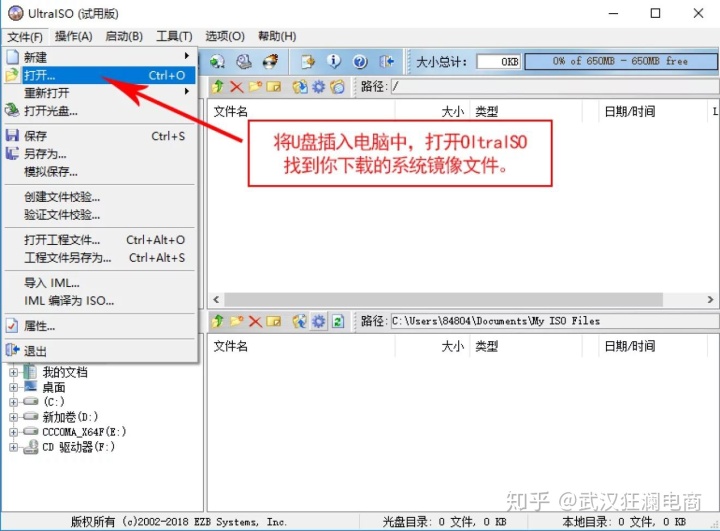Choose 保存 menu entry
Image resolution: width=720 pixels, height=531 pixels.
pyautogui.click(x=100, y=136)
